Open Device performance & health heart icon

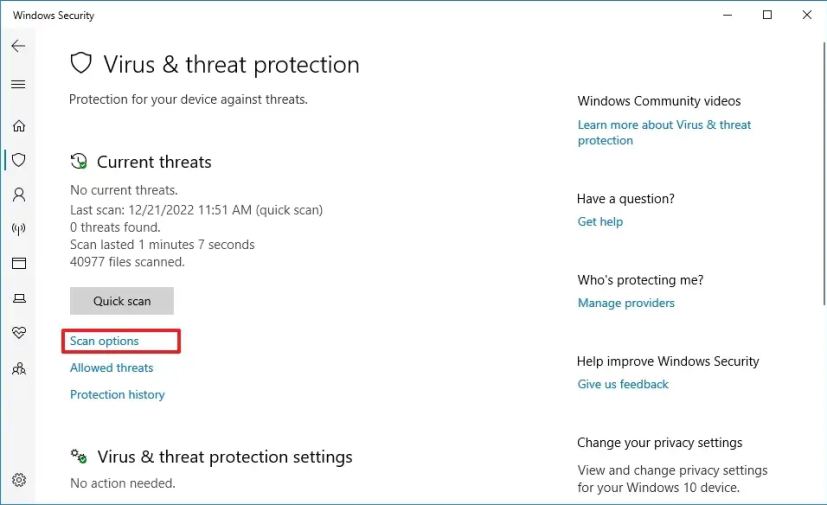[19, 333]
